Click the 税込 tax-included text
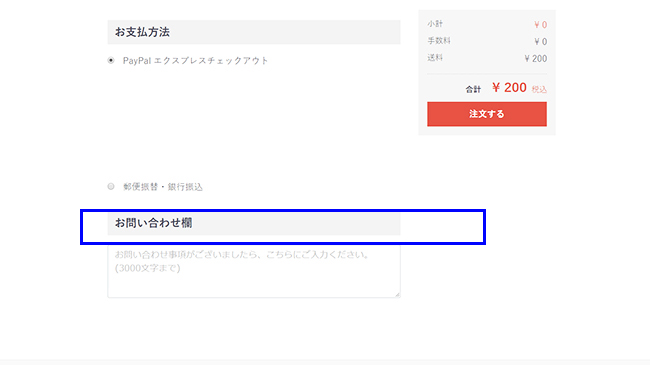 point(539,89)
